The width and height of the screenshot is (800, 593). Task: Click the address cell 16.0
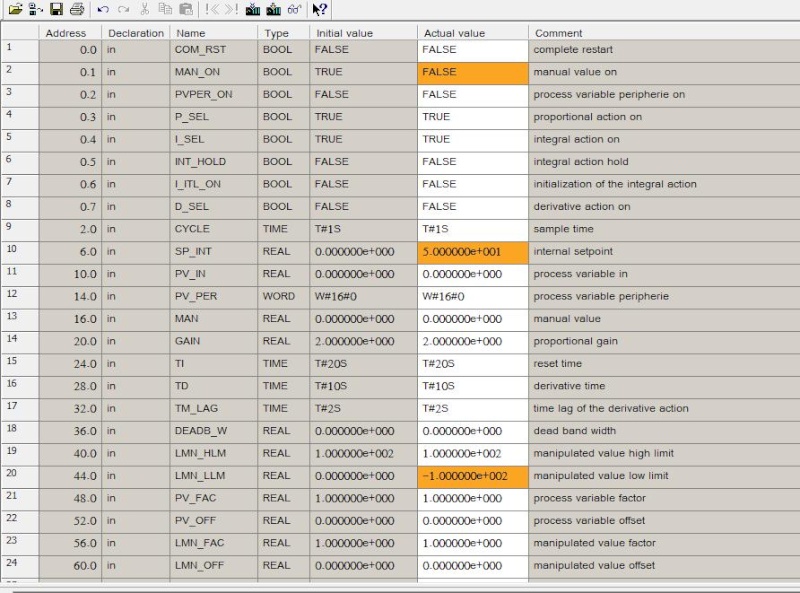tap(70, 320)
